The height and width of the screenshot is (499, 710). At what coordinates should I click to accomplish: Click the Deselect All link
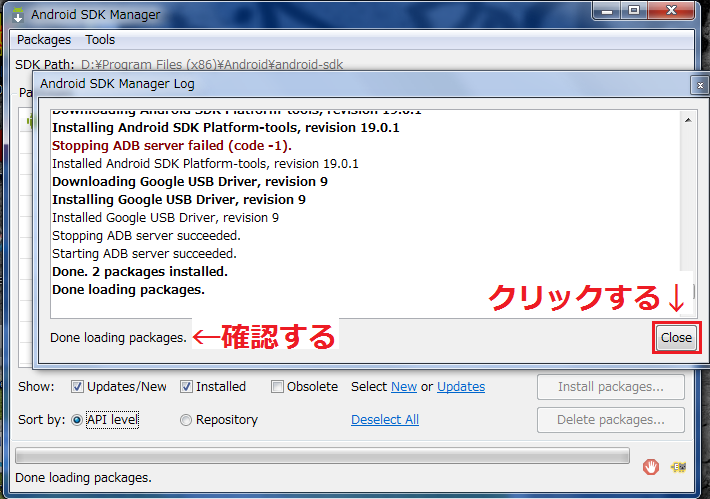tap(385, 420)
